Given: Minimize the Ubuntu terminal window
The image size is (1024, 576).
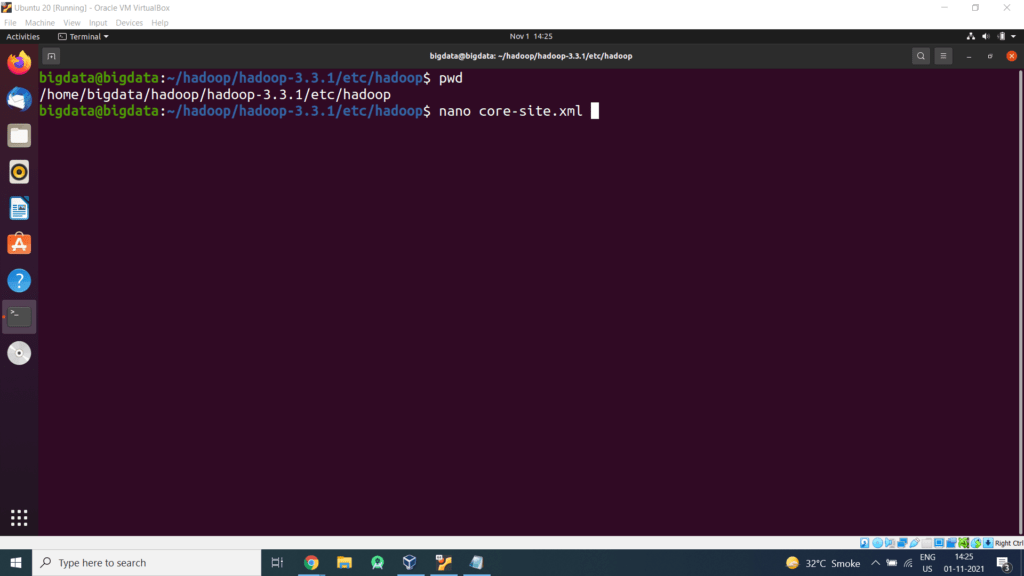Looking at the screenshot, I should point(969,56).
